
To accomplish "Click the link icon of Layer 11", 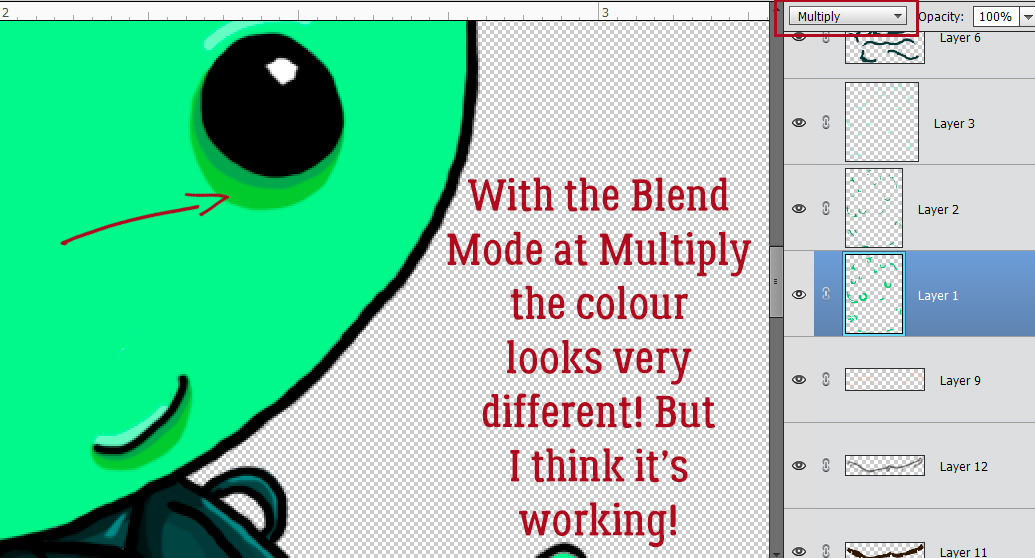I will pos(826,551).
